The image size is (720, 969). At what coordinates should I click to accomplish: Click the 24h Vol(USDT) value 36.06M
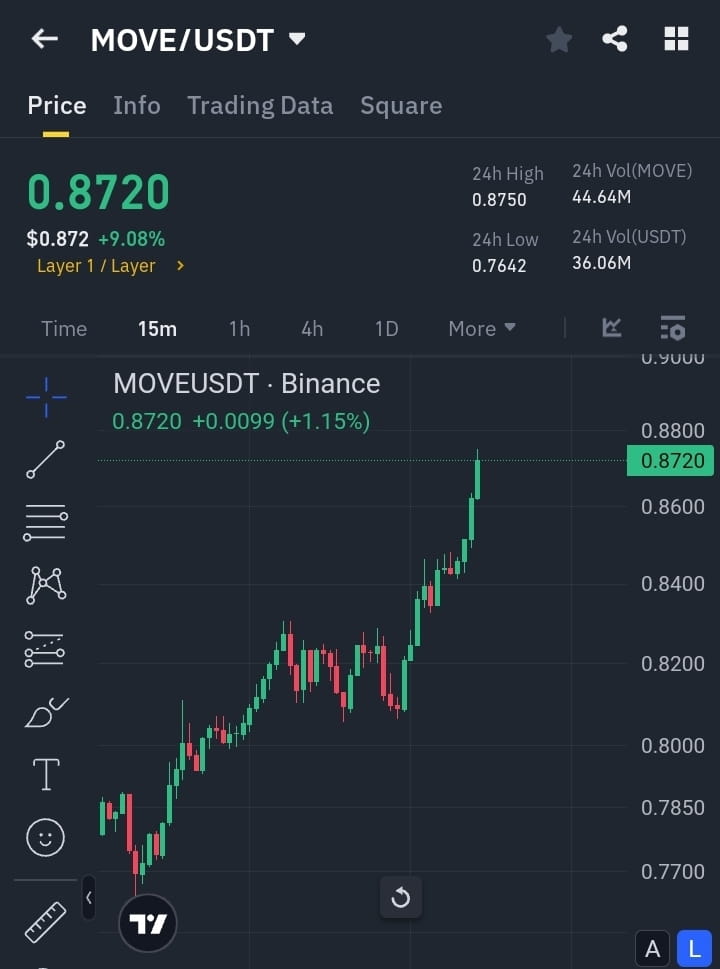pyautogui.click(x=602, y=263)
